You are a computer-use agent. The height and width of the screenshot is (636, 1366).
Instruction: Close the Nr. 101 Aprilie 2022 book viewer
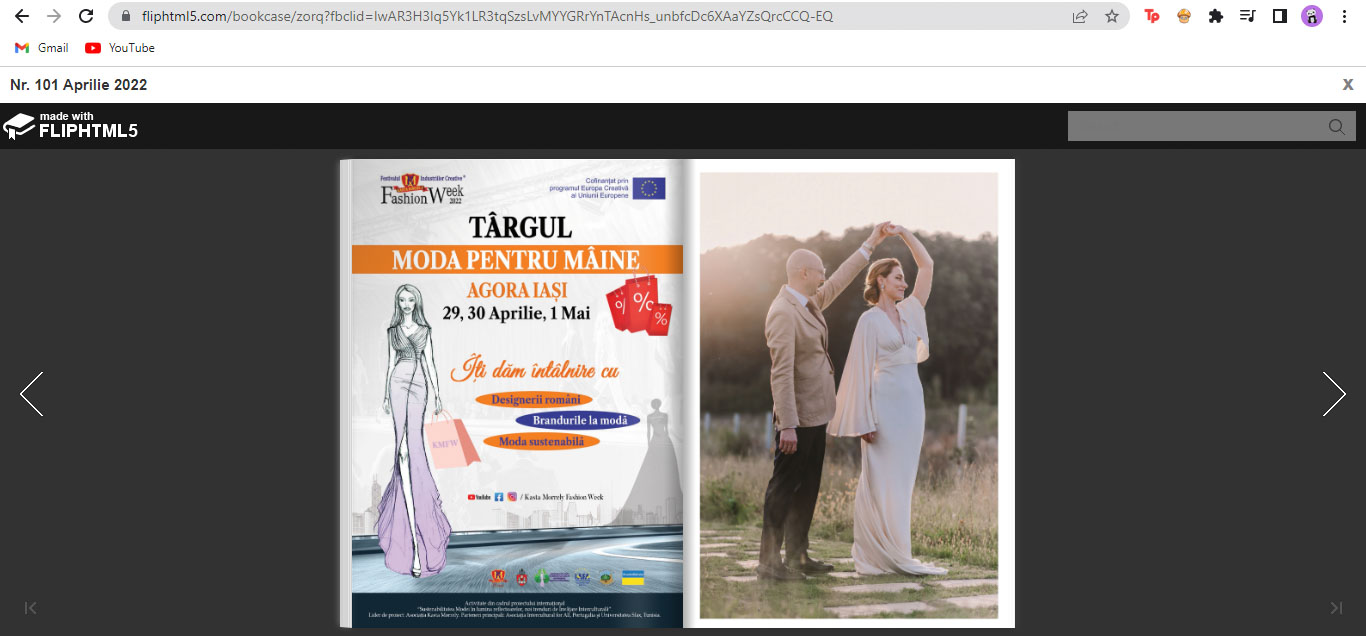(x=1348, y=85)
